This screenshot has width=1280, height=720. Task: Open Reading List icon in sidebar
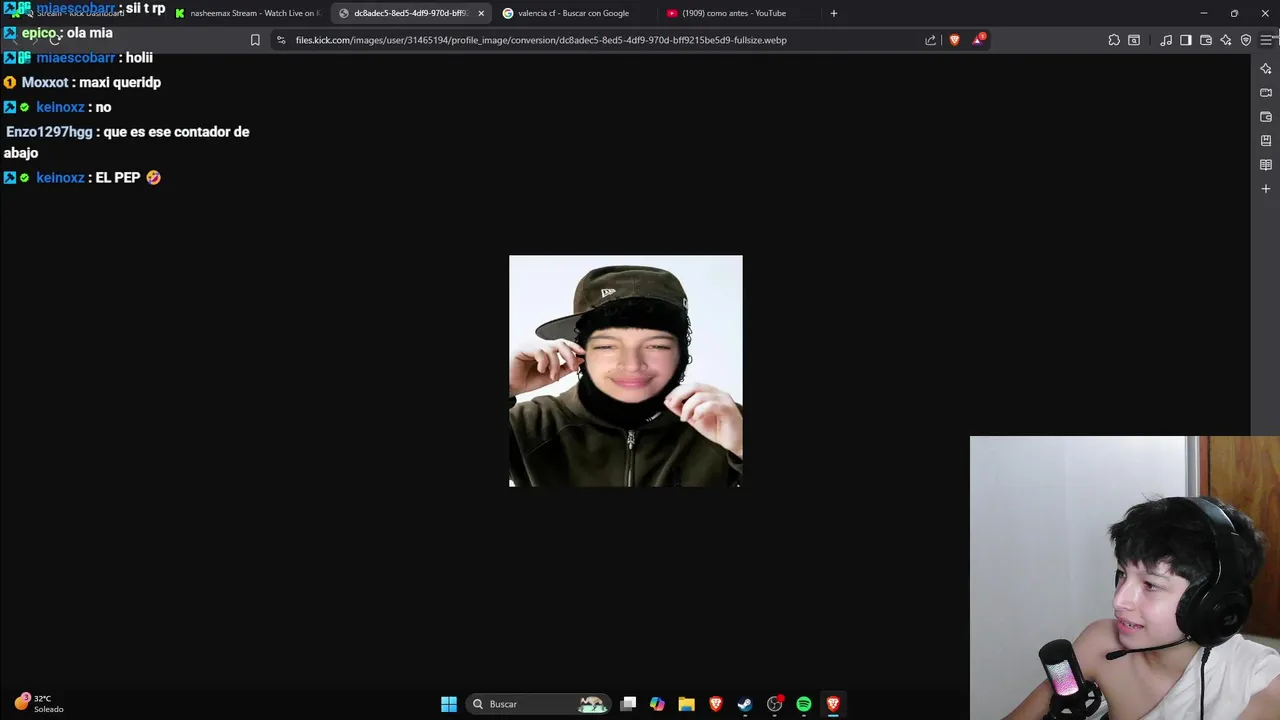point(1266,165)
